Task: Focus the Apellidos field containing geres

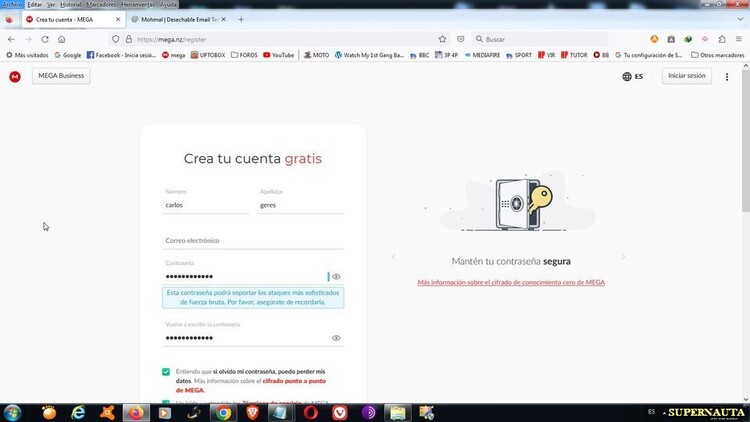Action: (300, 205)
